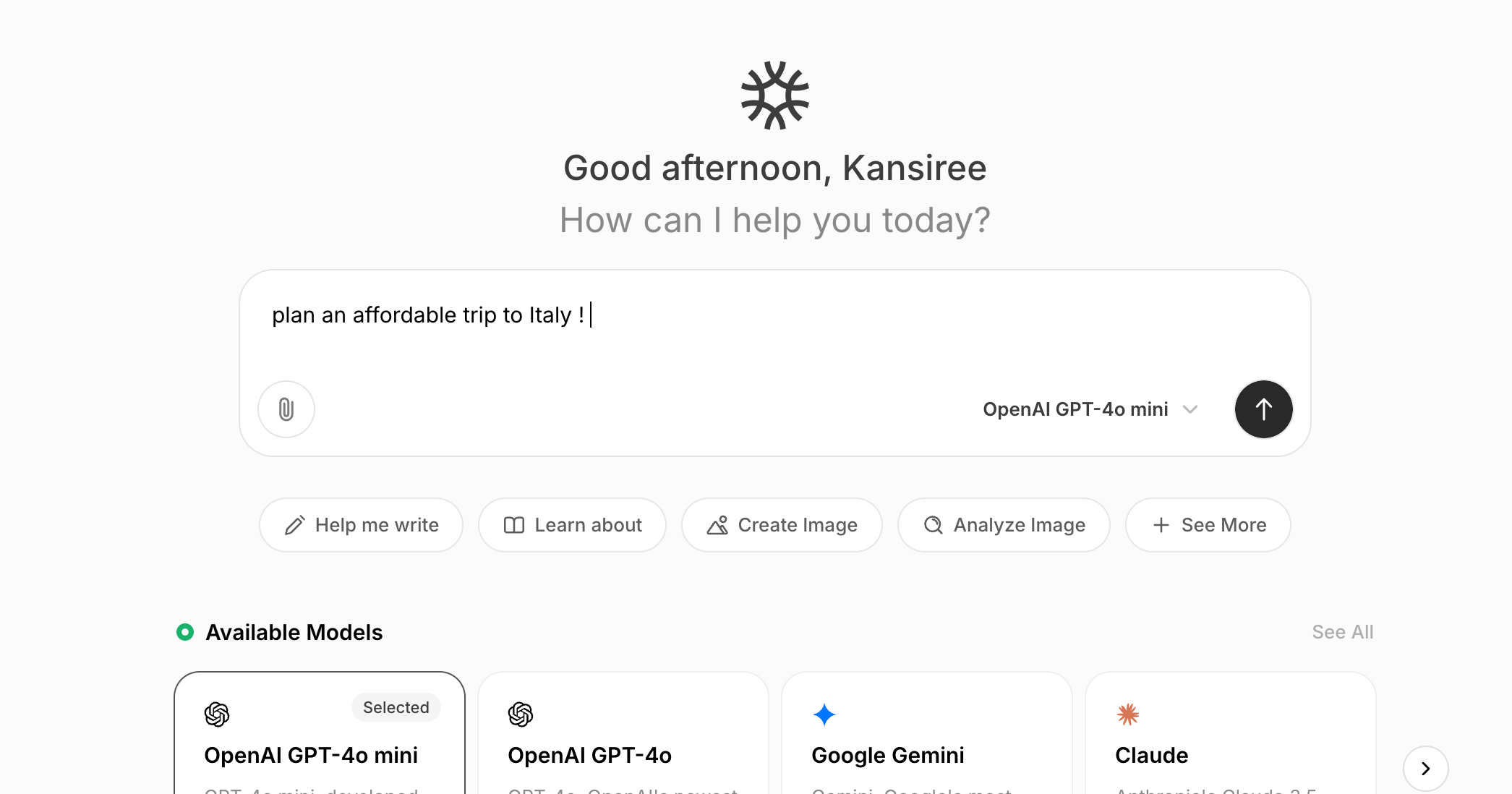Send the prompt with the arrow button
The width and height of the screenshot is (1512, 794).
(1263, 409)
